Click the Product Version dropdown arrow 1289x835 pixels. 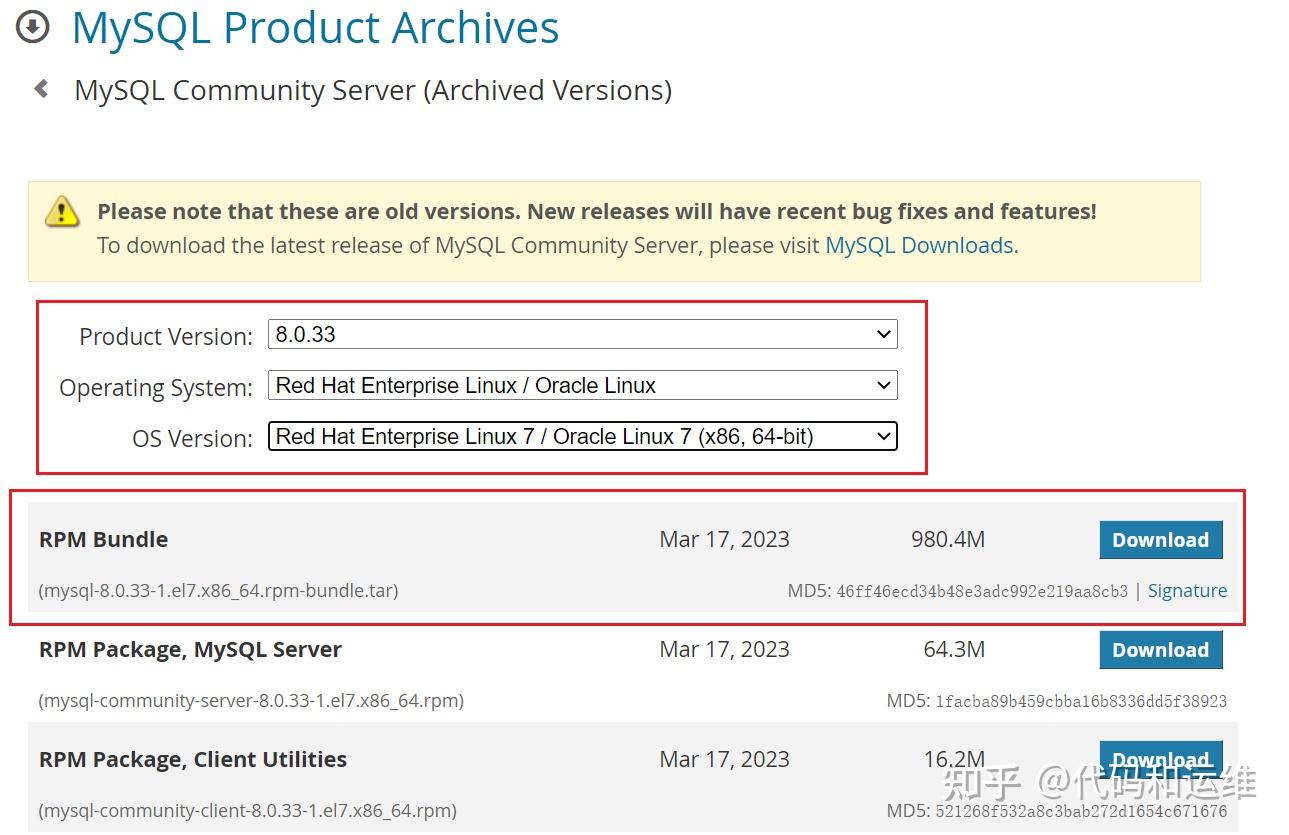point(883,335)
